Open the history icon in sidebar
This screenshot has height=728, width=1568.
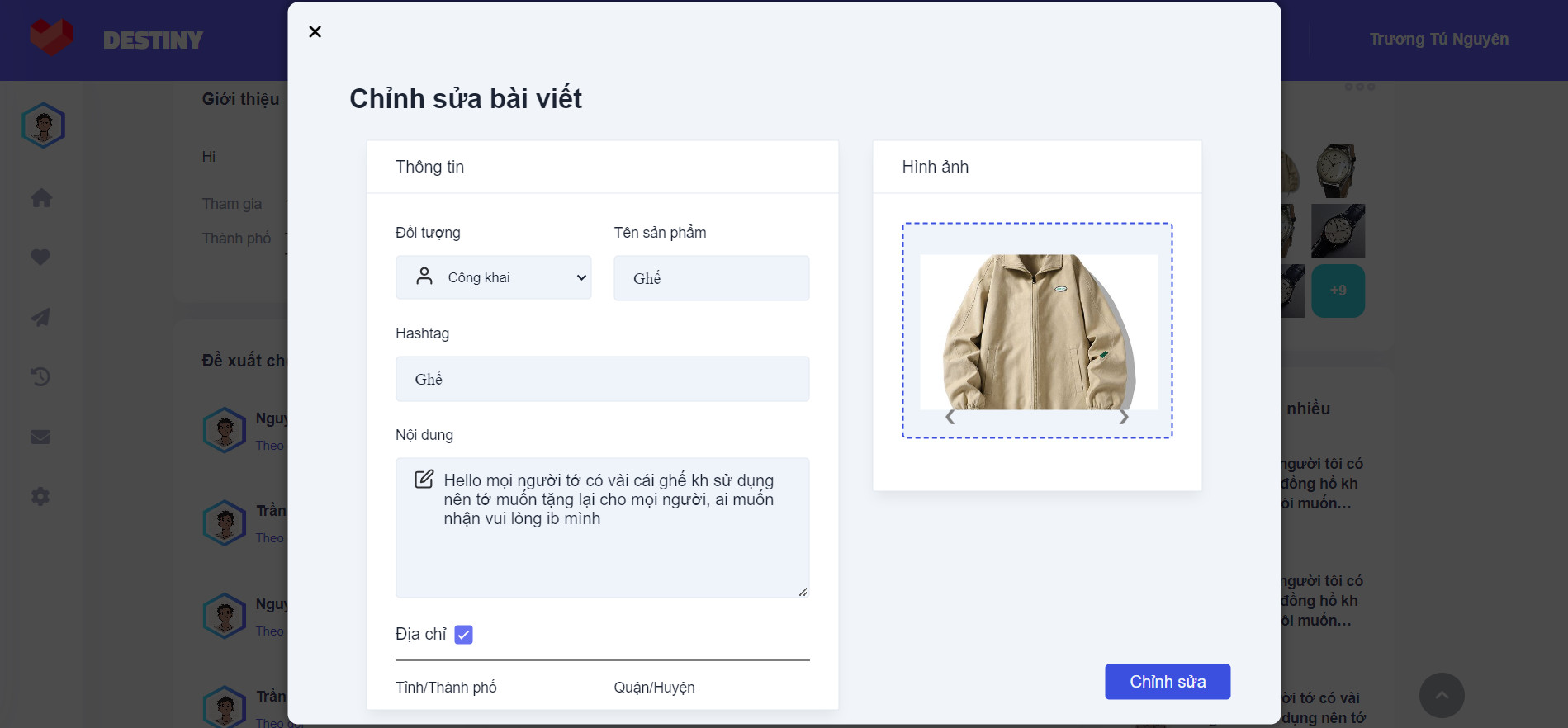click(x=40, y=377)
